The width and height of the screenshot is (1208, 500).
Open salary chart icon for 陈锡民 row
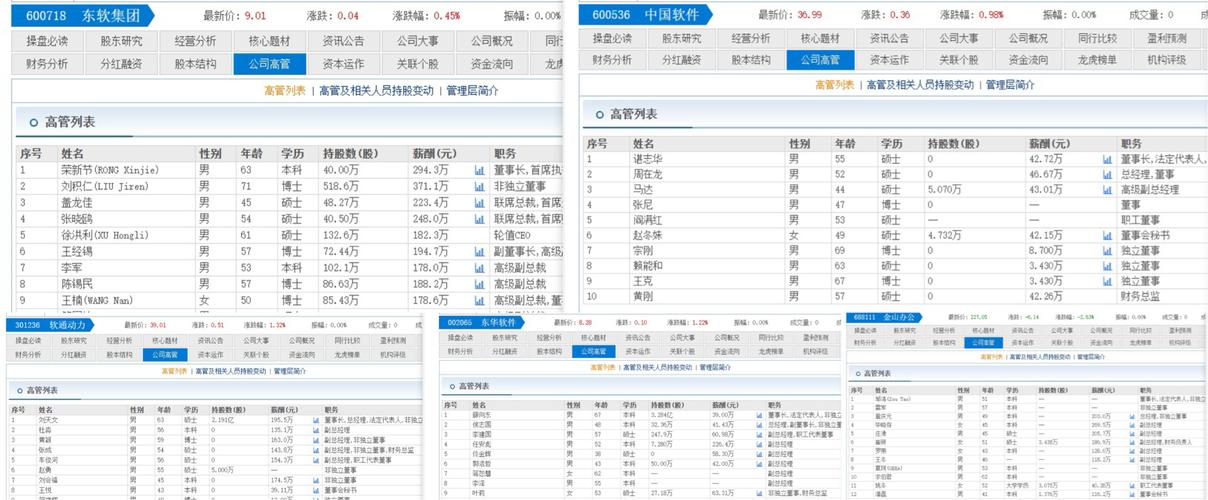point(480,283)
